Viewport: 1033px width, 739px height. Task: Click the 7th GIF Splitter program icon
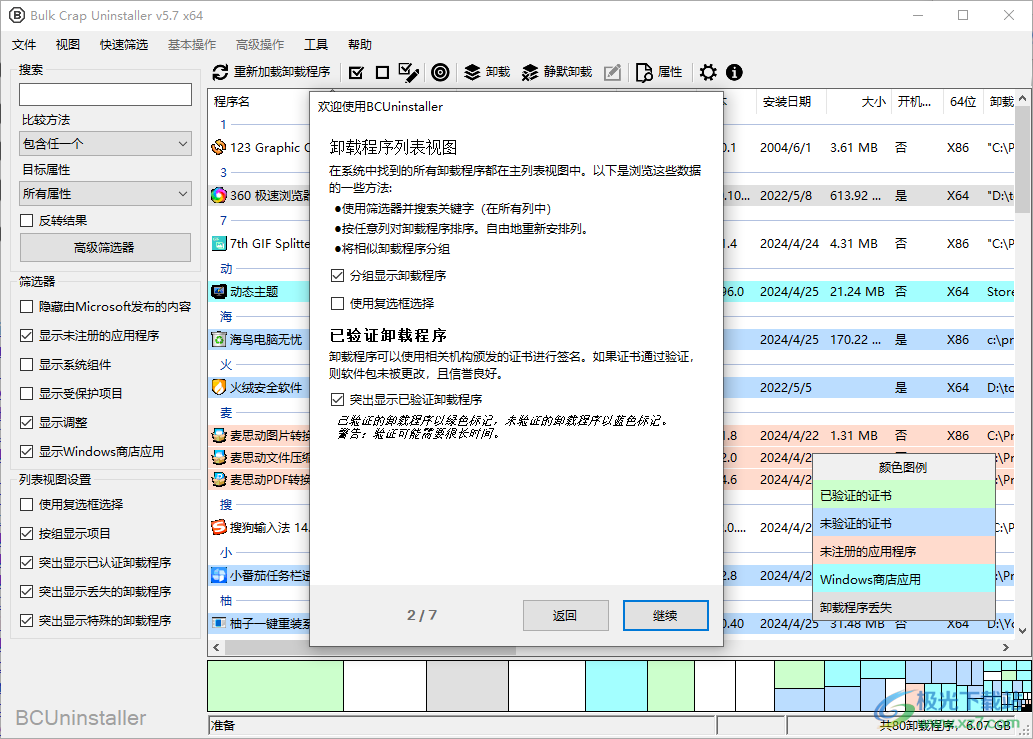coord(219,244)
